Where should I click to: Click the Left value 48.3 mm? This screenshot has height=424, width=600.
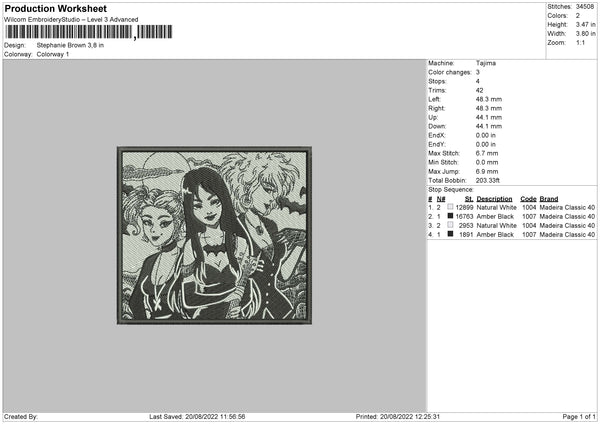point(489,99)
